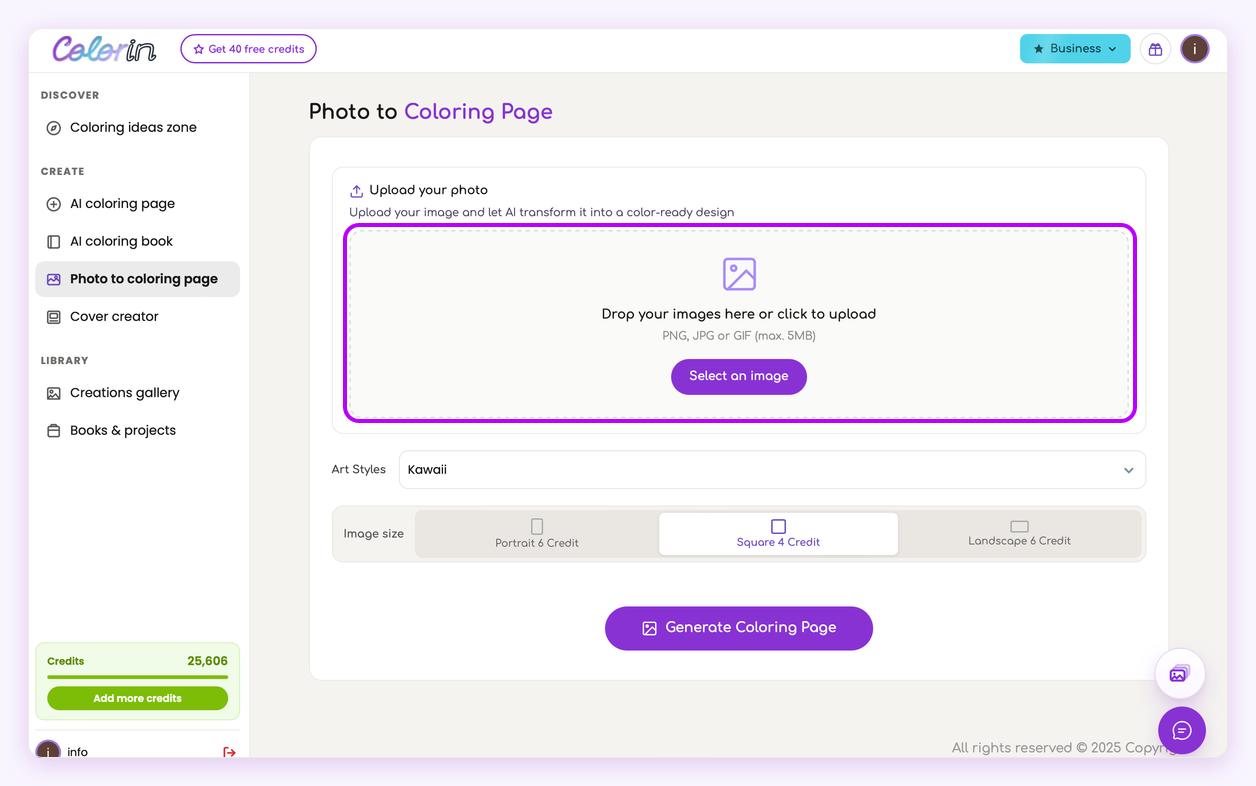Select the Square 4 Credit image size
Screen dimensions: 1256x786
click(x=778, y=534)
